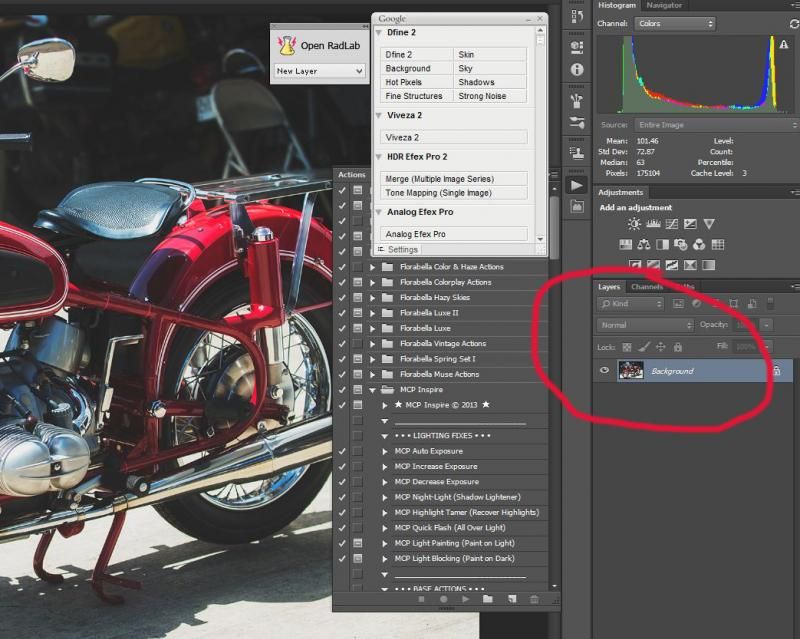Toggle dialog box for MCP Light Painting
The width and height of the screenshot is (800, 639).
pyautogui.click(x=357, y=543)
